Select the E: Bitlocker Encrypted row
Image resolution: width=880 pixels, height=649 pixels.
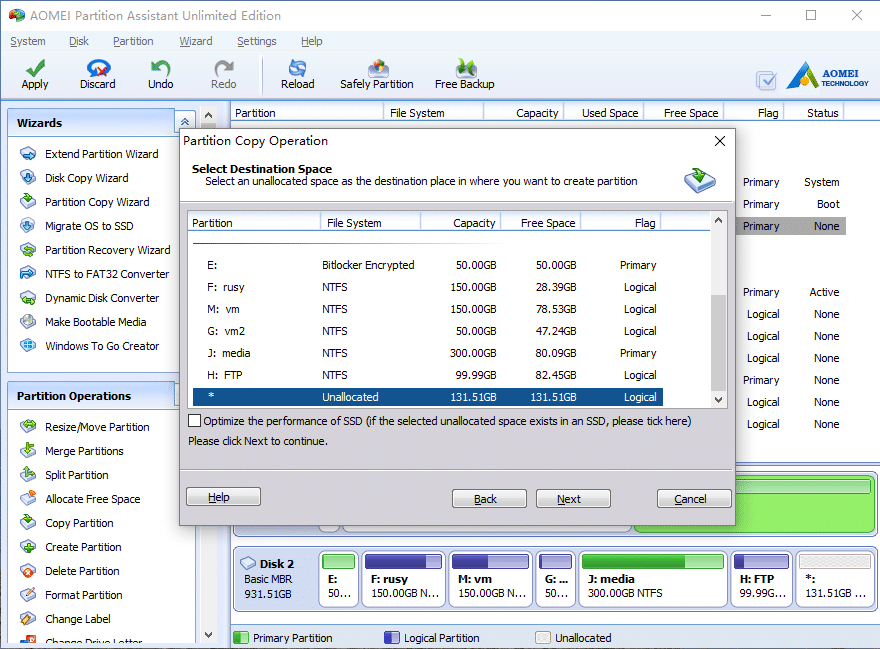pyautogui.click(x=428, y=265)
